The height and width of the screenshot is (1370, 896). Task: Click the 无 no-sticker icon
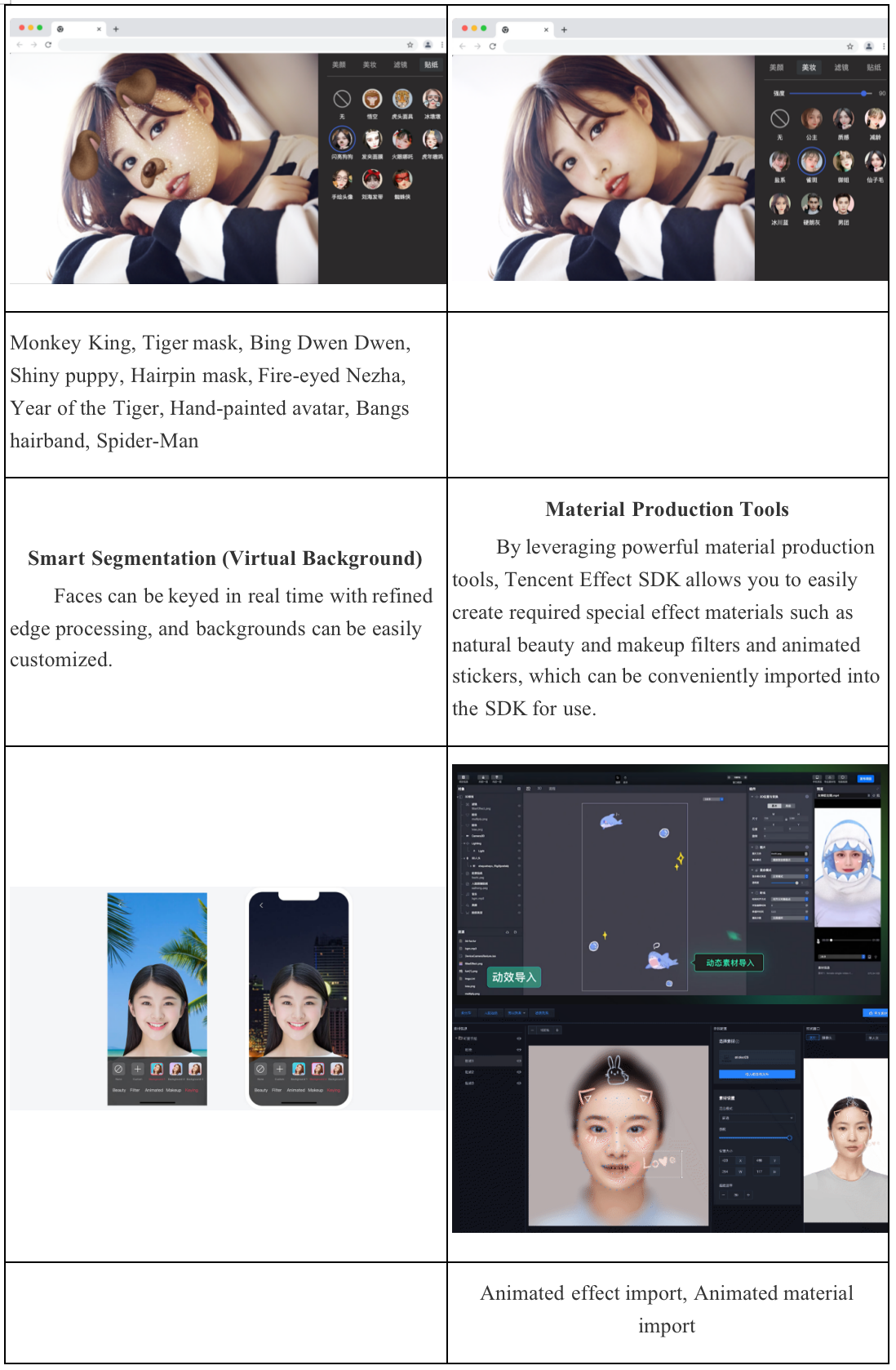coord(342,100)
